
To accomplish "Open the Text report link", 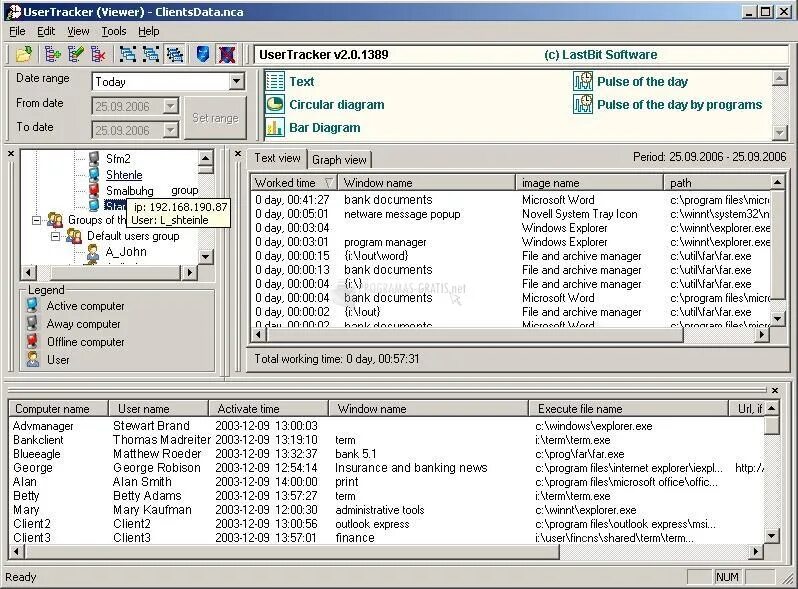I will pyautogui.click(x=301, y=81).
